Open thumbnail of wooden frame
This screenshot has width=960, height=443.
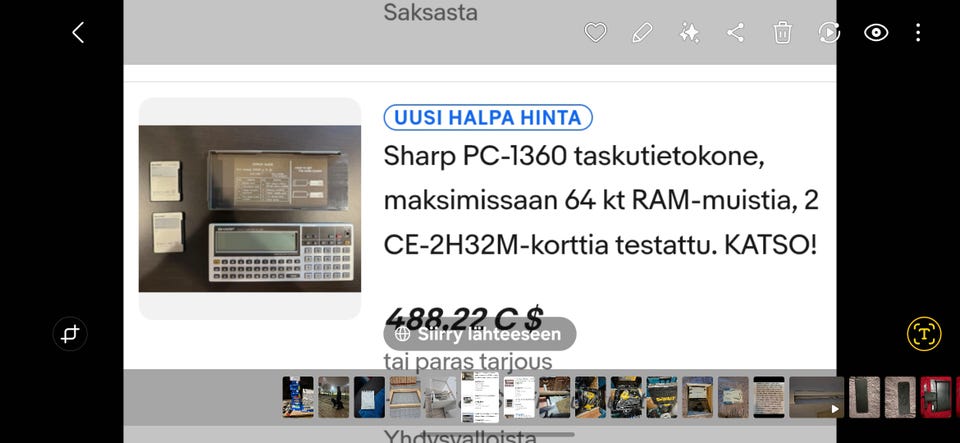tap(405, 397)
